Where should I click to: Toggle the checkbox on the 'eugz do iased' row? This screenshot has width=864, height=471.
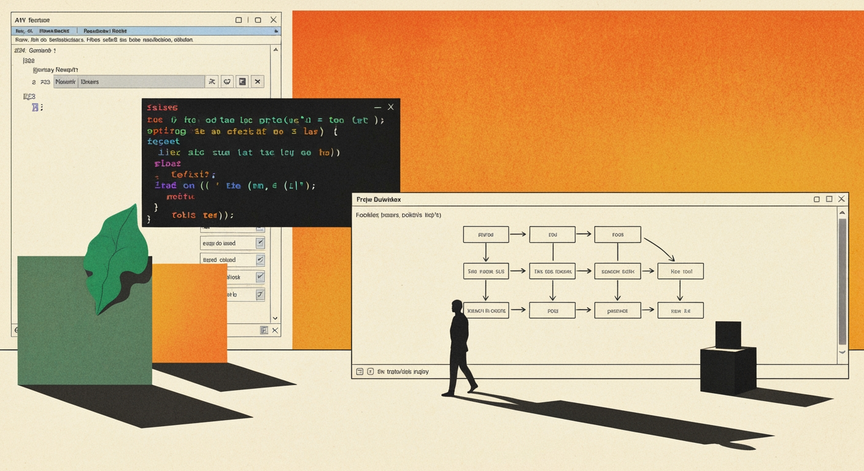click(260, 242)
